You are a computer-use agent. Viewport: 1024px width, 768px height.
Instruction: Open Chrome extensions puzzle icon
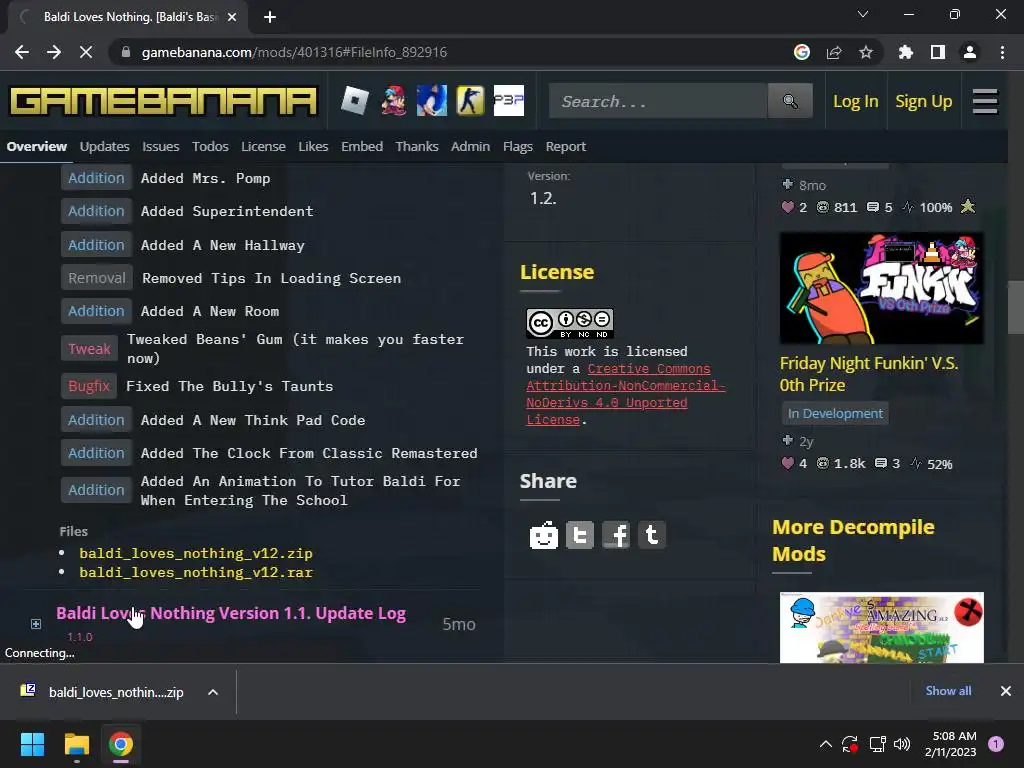tap(906, 52)
